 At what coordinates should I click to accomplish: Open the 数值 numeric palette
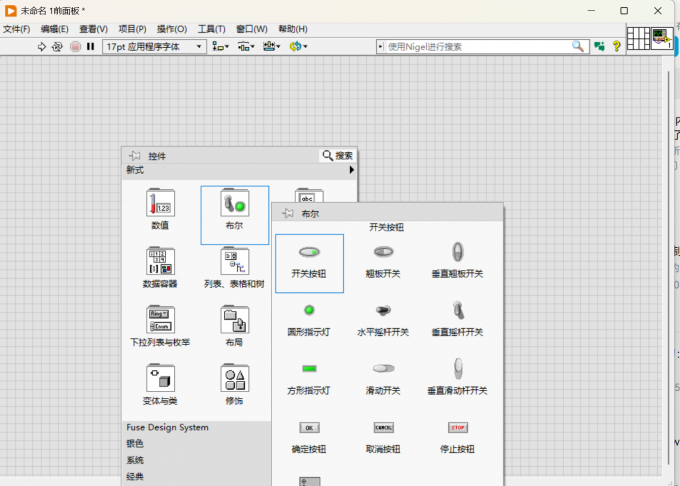coord(160,209)
